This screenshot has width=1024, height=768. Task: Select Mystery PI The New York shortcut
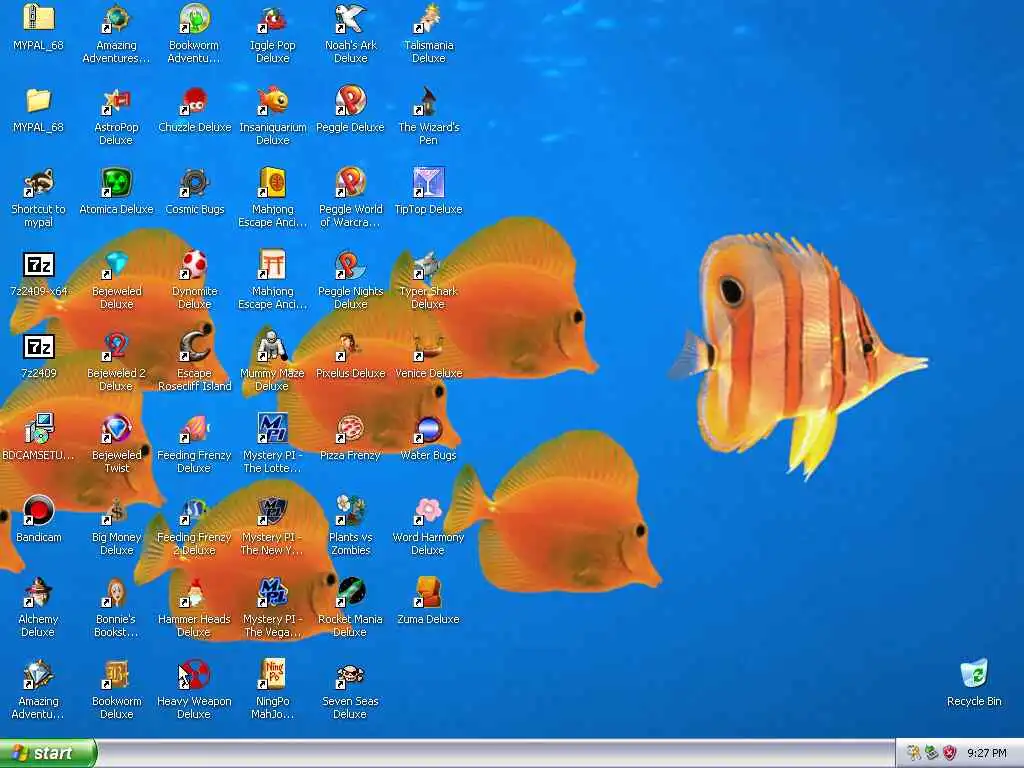tap(272, 511)
